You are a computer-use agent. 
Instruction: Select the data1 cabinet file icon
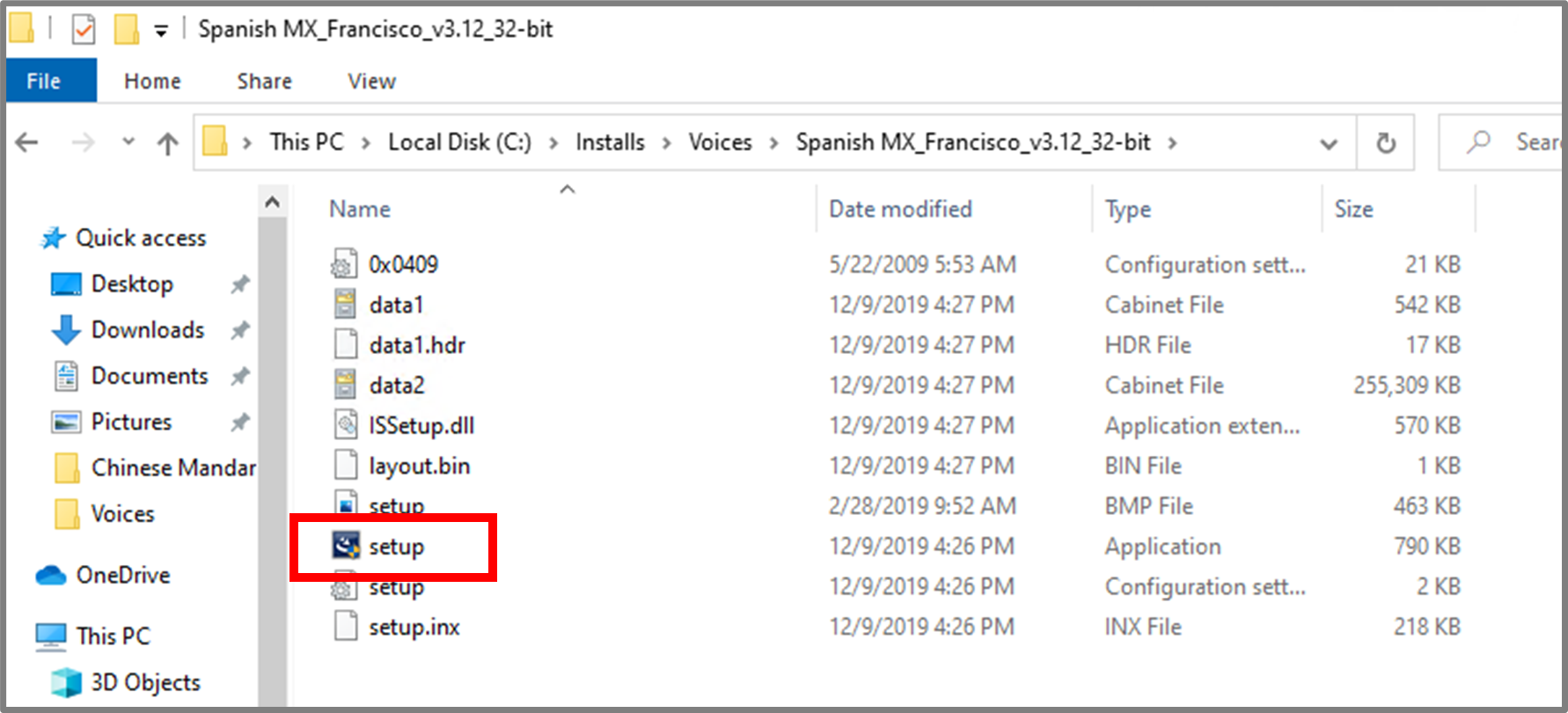point(345,305)
